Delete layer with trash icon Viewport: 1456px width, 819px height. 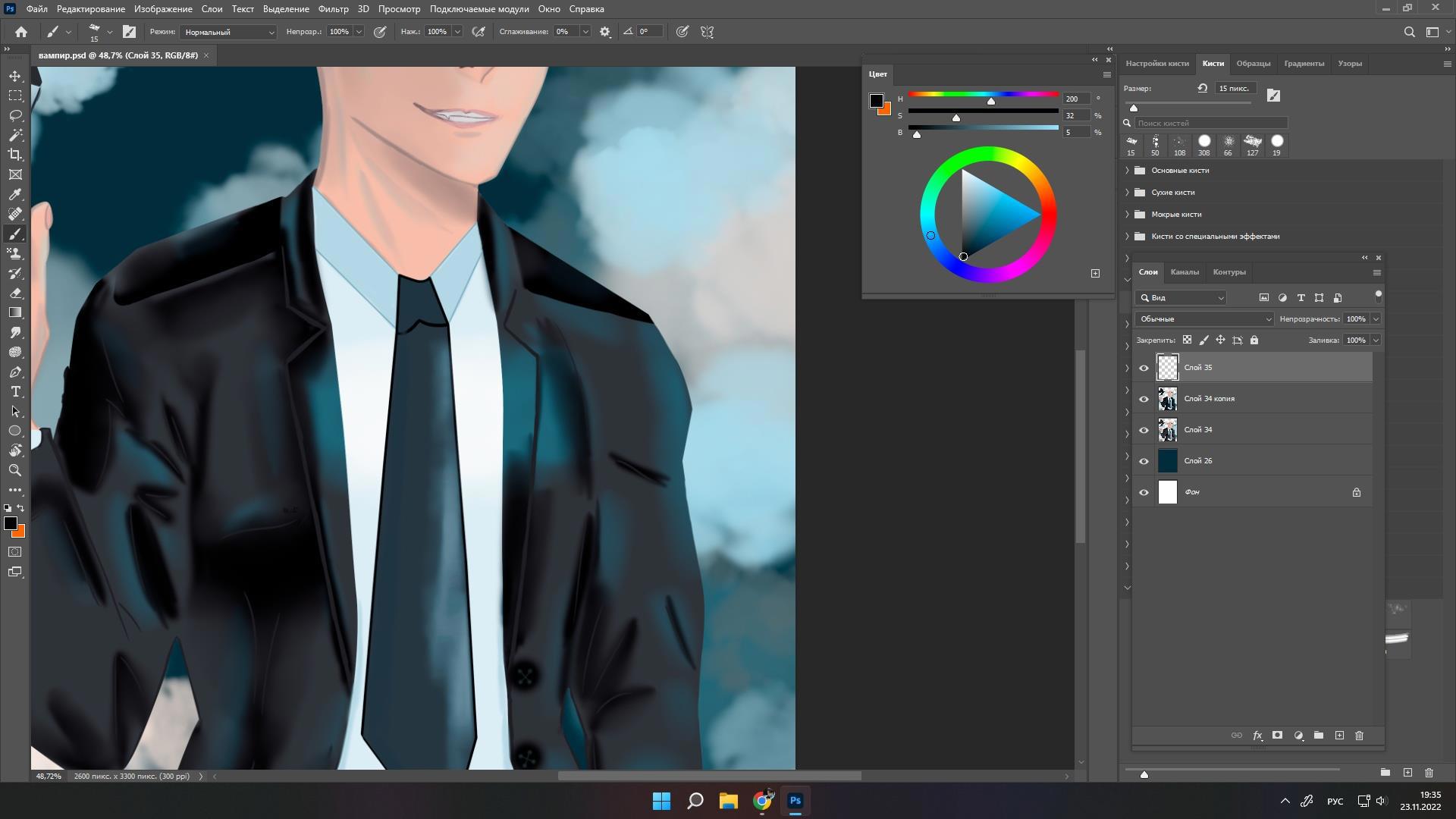coord(1359,736)
